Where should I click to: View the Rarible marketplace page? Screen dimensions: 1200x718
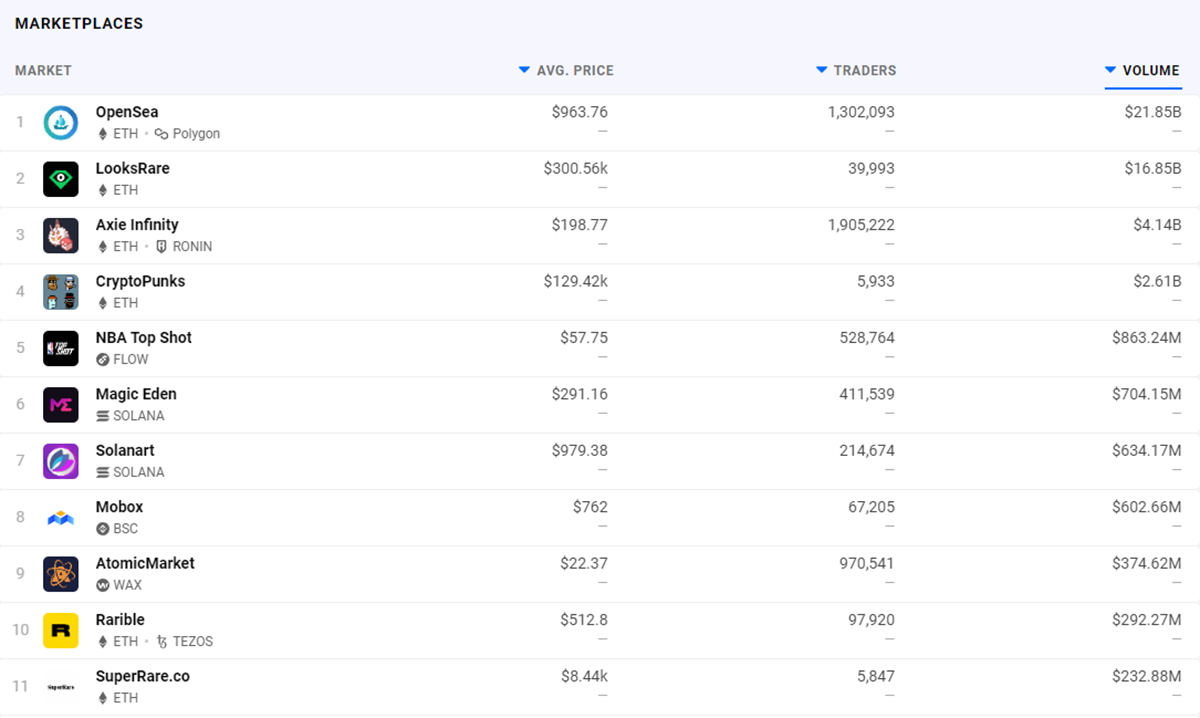point(120,619)
